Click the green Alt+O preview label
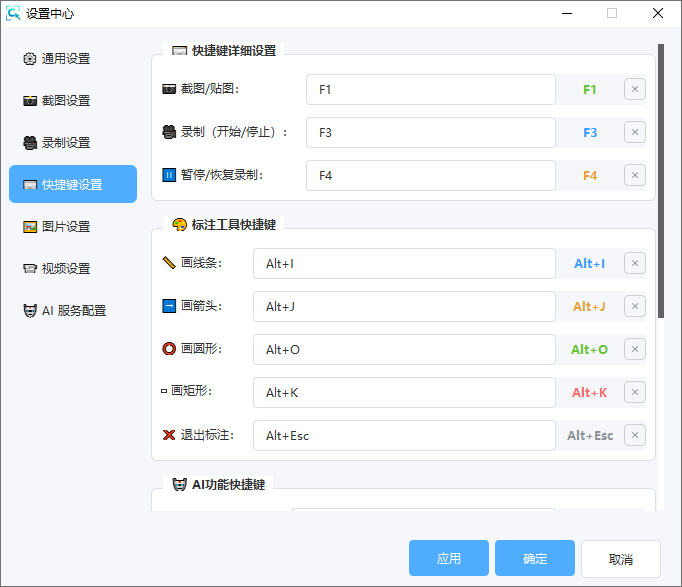Image resolution: width=682 pixels, height=587 pixels. point(589,349)
